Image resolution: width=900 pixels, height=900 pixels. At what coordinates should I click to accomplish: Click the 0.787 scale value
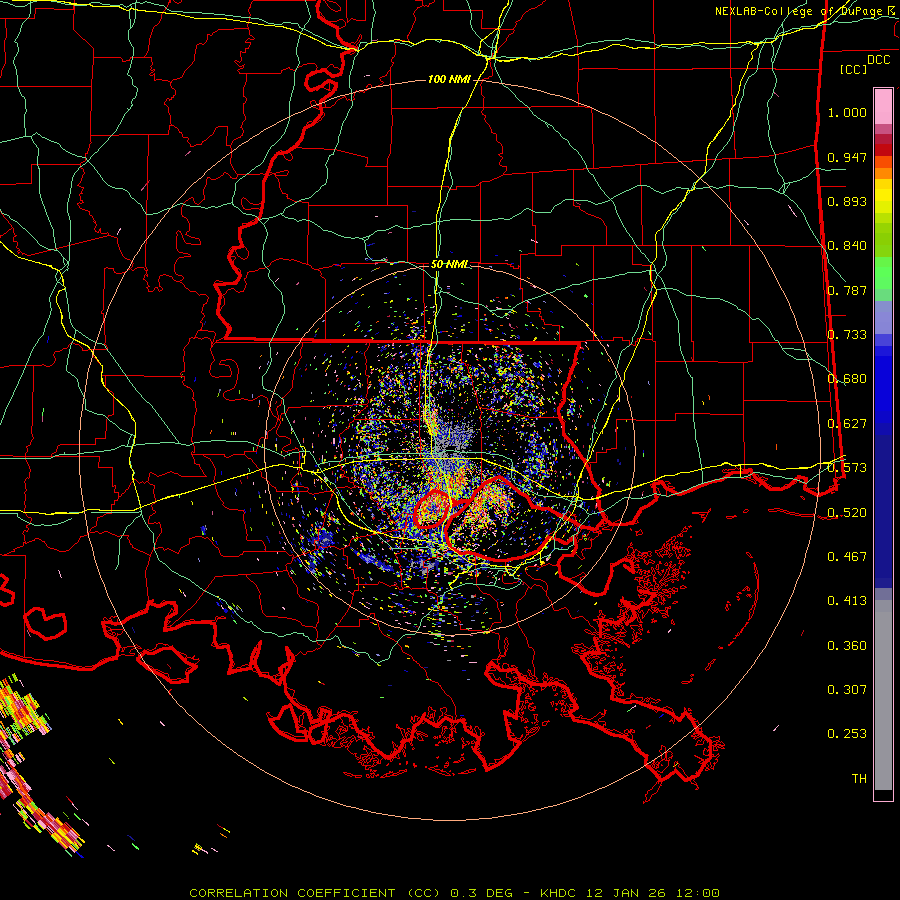[x=847, y=290]
